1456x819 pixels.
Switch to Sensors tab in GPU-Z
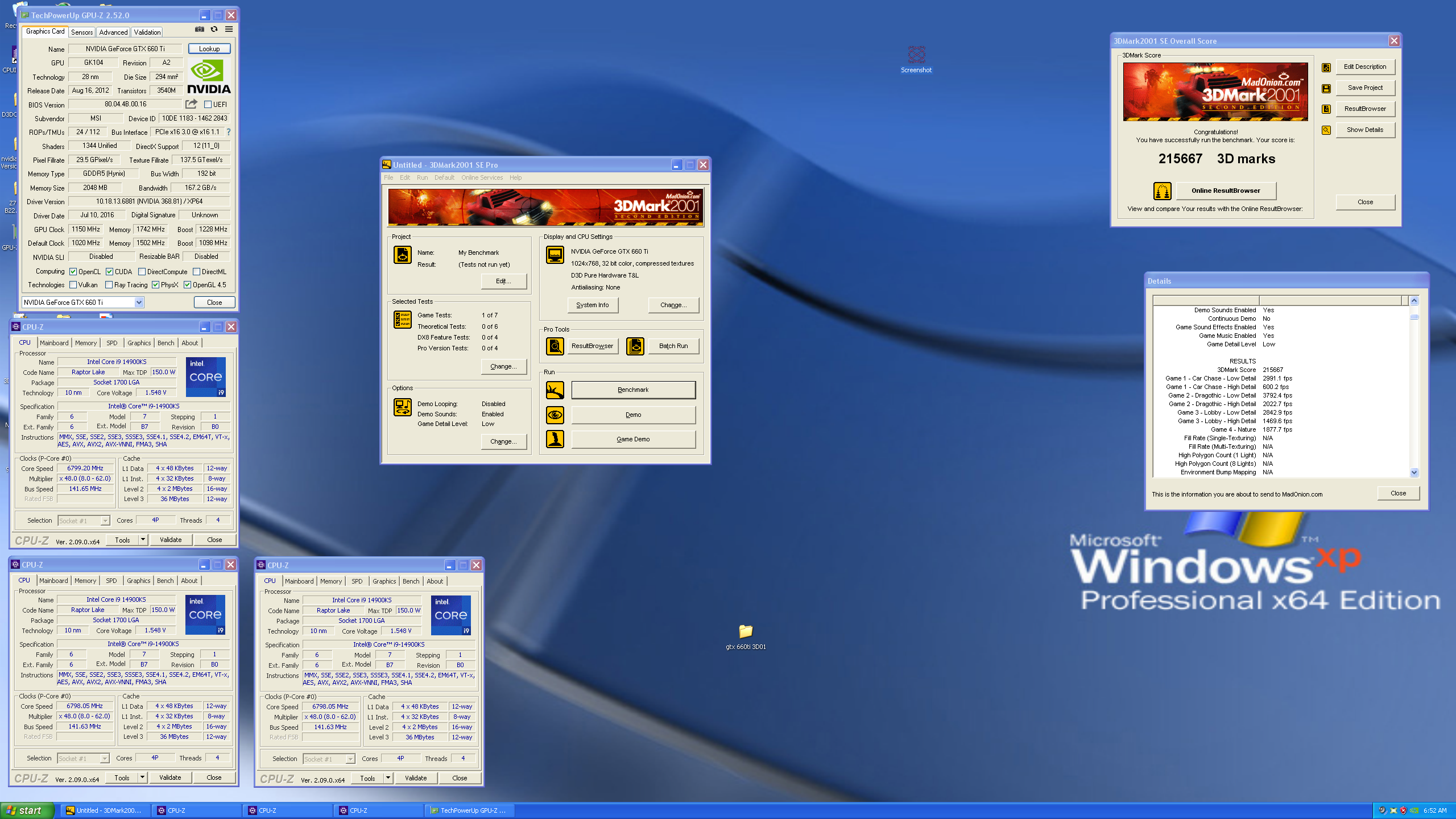coord(82,32)
